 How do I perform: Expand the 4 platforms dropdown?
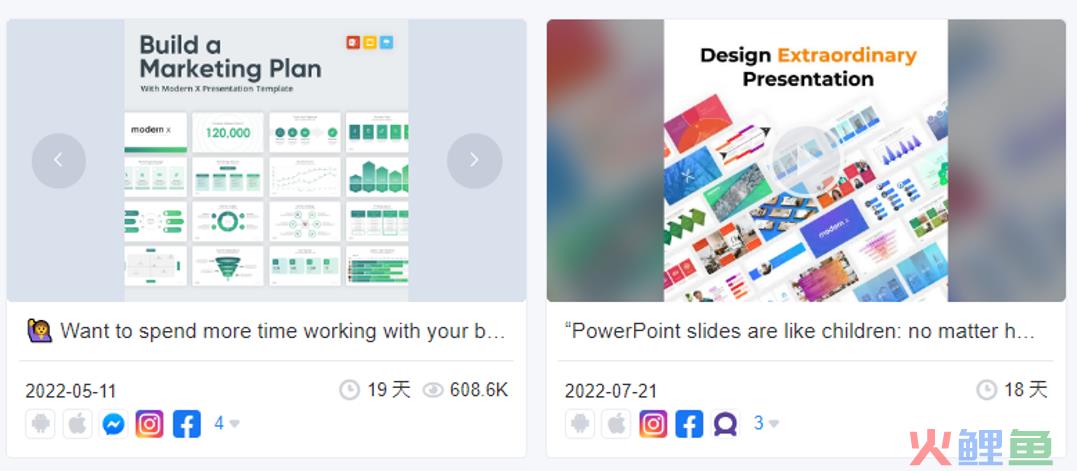coord(227,424)
